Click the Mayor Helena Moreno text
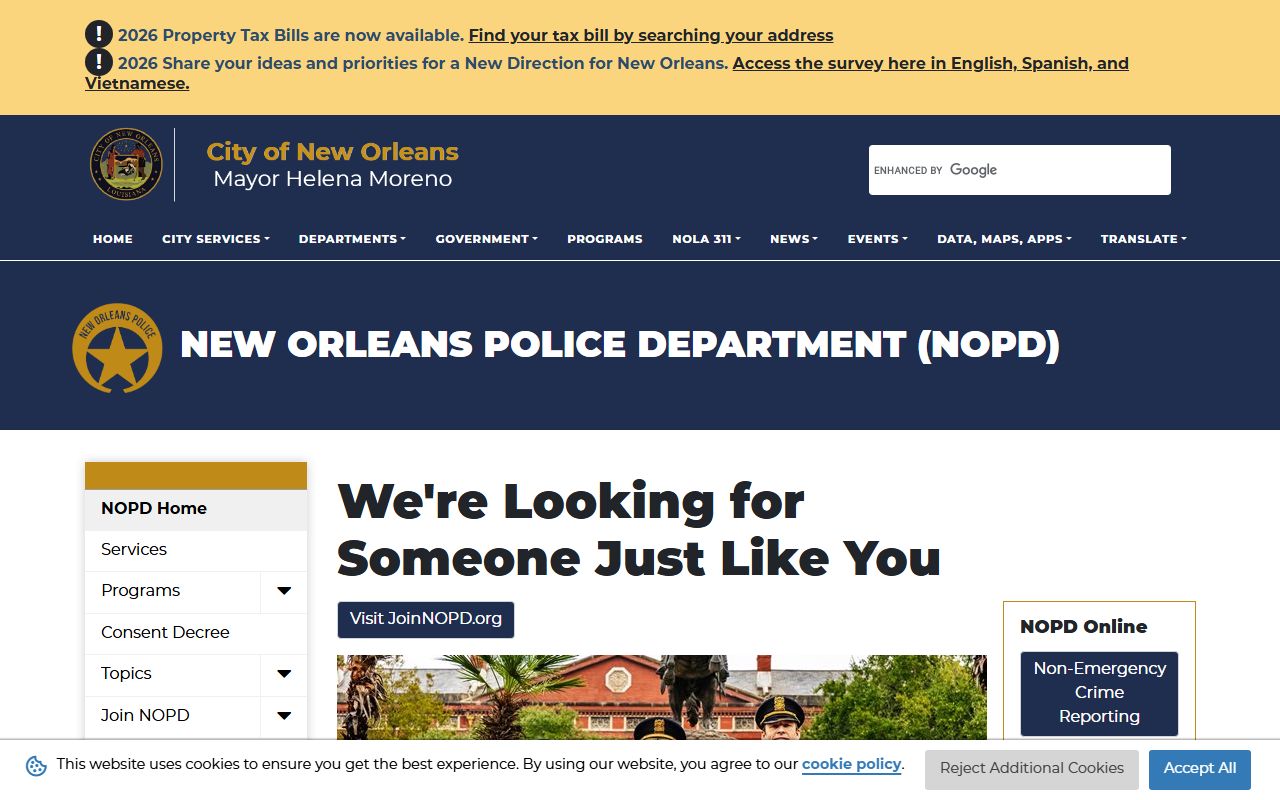The height and width of the screenshot is (800, 1280). pos(333,179)
